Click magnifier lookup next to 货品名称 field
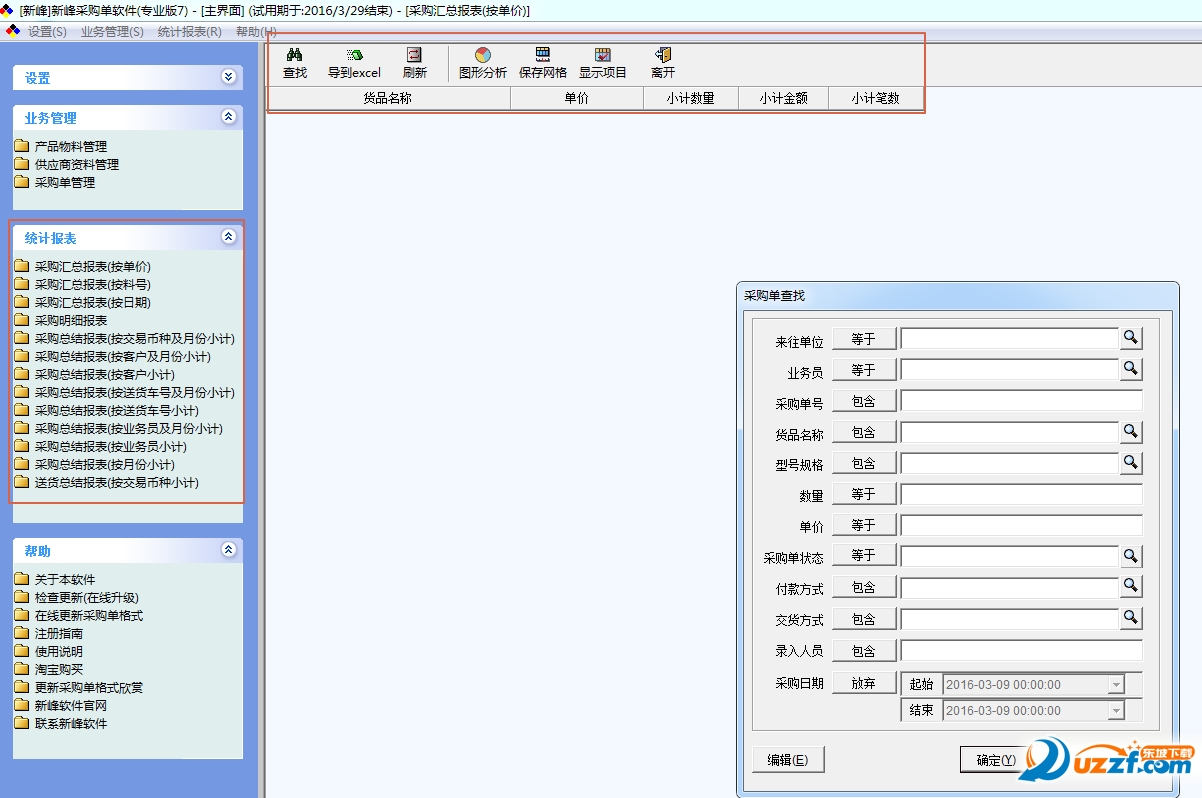 1130,432
